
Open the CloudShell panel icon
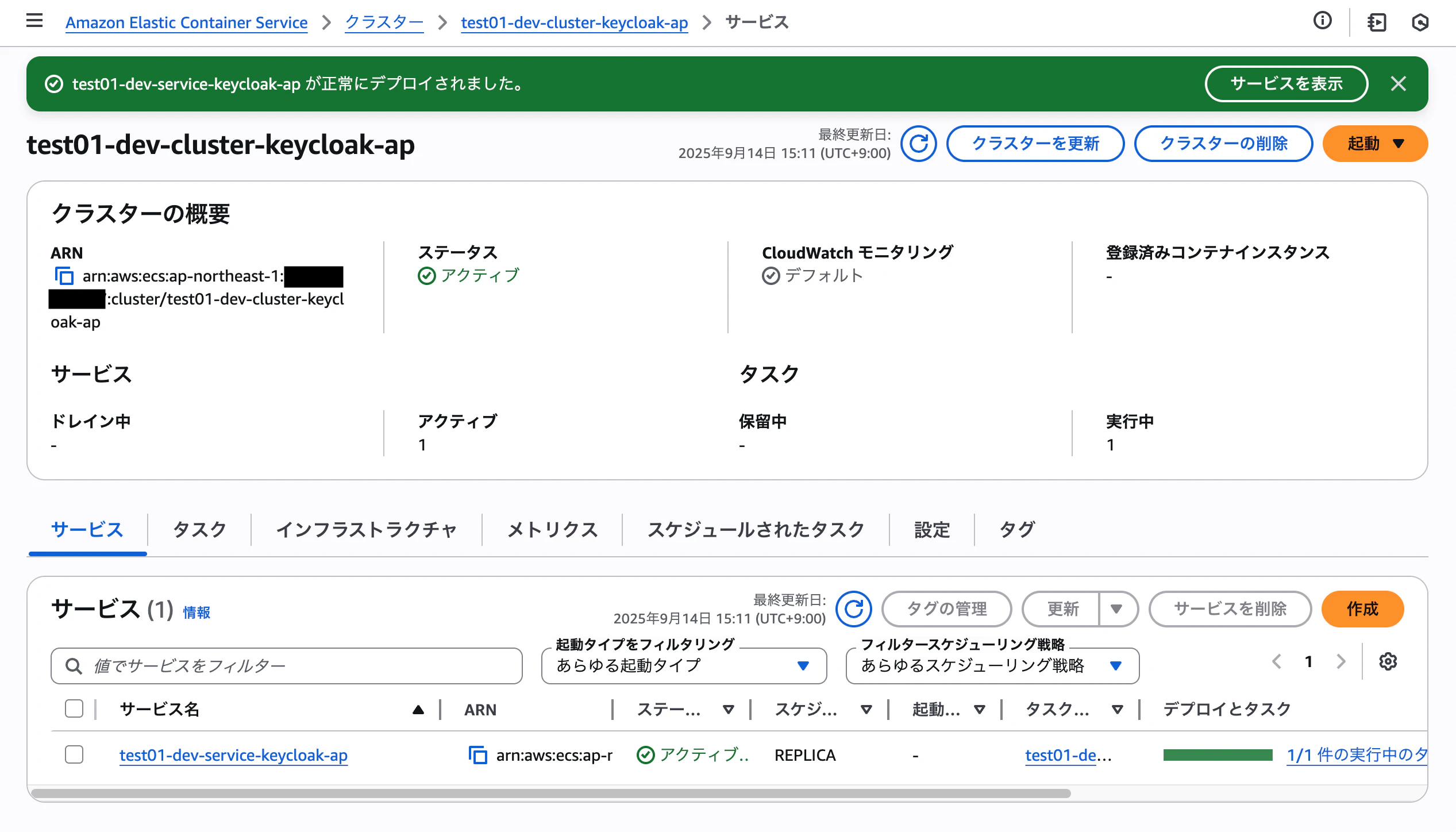pos(1377,22)
